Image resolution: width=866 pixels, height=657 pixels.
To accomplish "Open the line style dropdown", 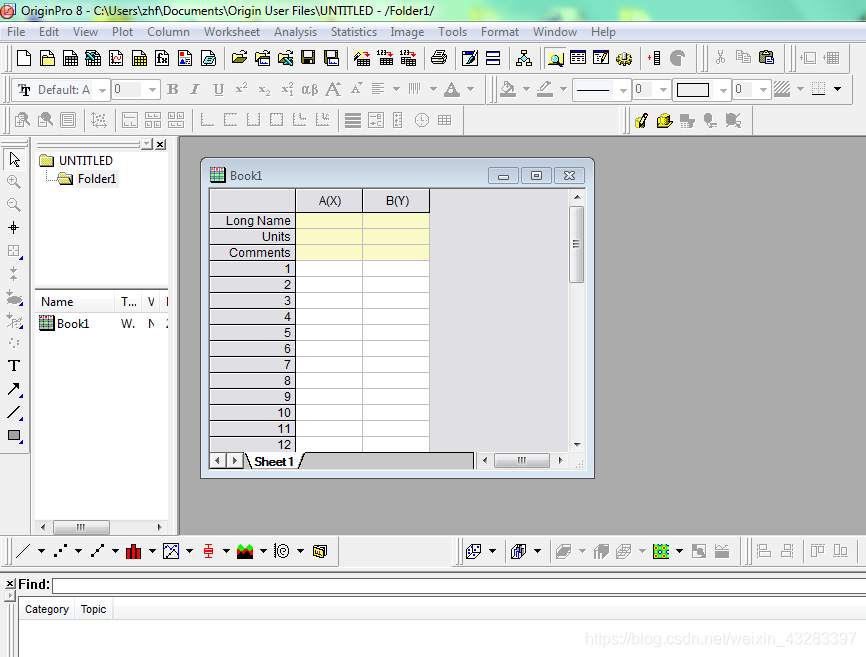I will click(624, 89).
